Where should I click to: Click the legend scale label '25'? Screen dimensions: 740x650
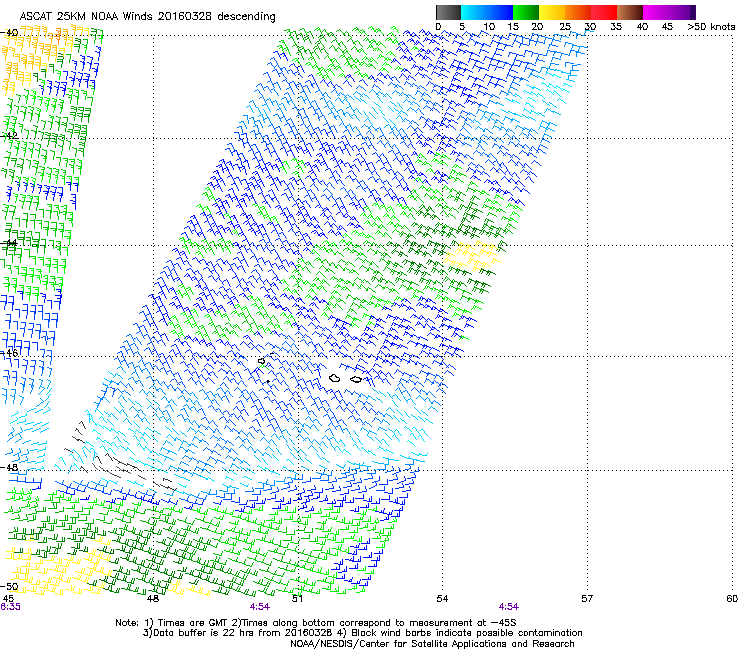pos(565,27)
